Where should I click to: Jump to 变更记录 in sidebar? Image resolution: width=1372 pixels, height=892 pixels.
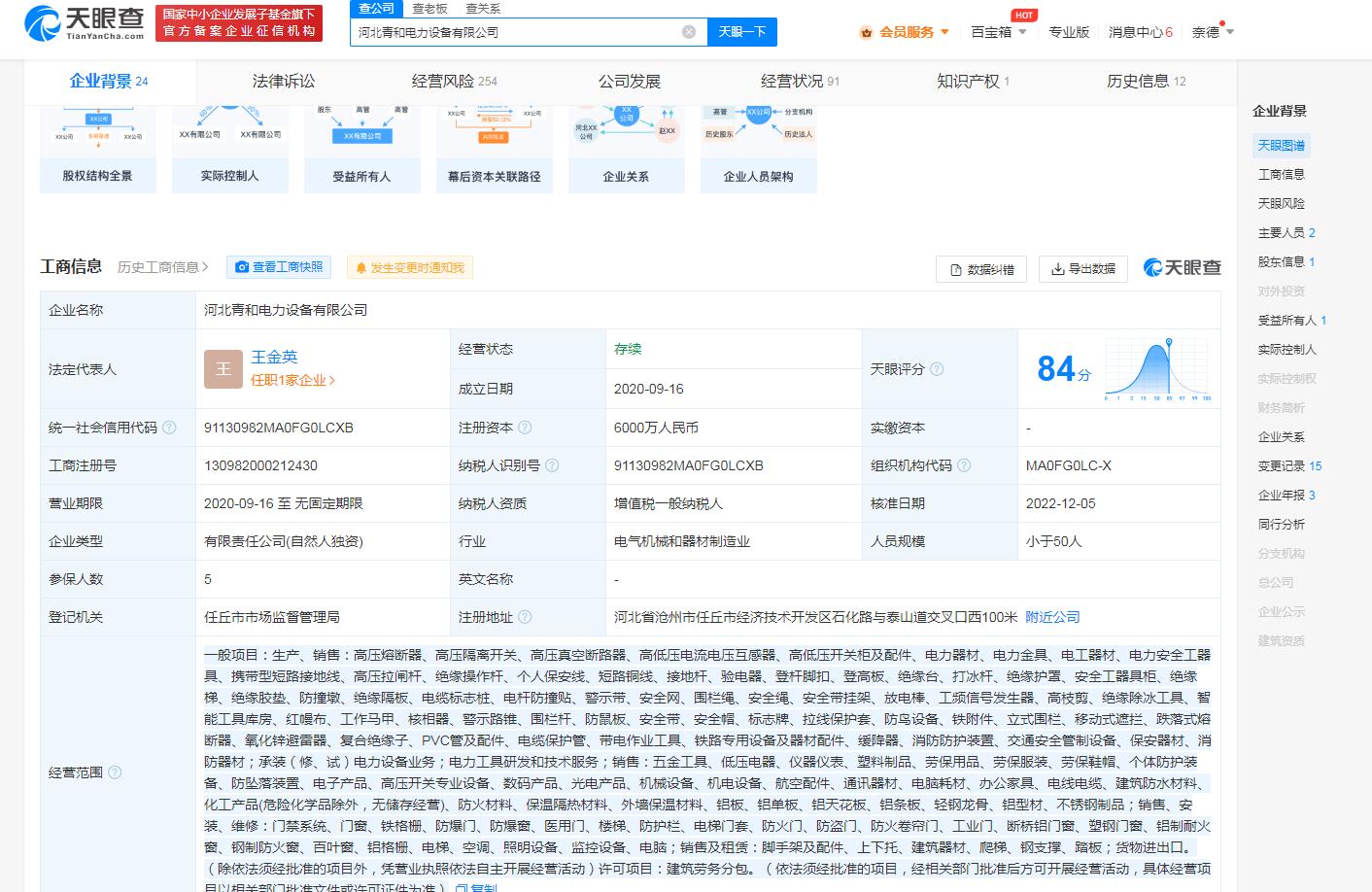tap(1289, 466)
